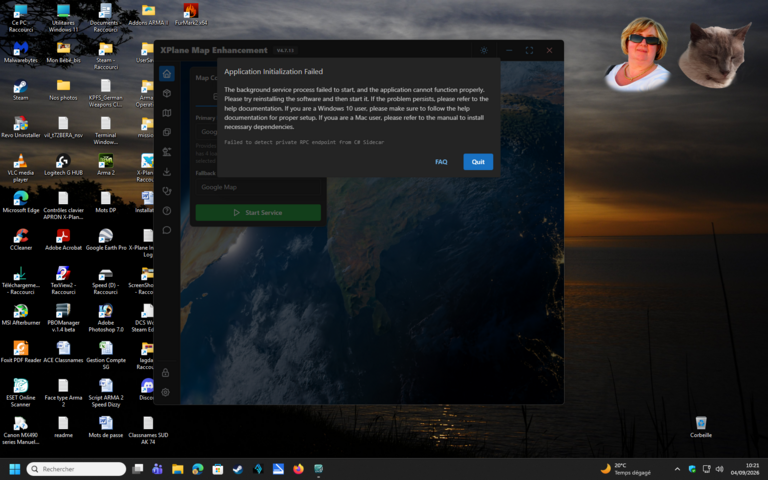The width and height of the screenshot is (768, 480).
Task: Select the FurMark2 x64 desktop icon
Action: coord(191,15)
